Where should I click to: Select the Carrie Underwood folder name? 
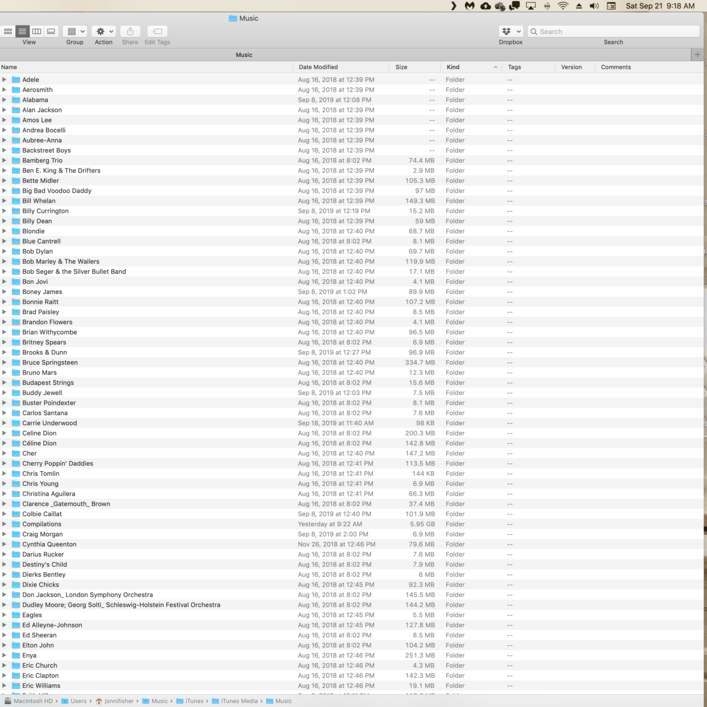50,423
